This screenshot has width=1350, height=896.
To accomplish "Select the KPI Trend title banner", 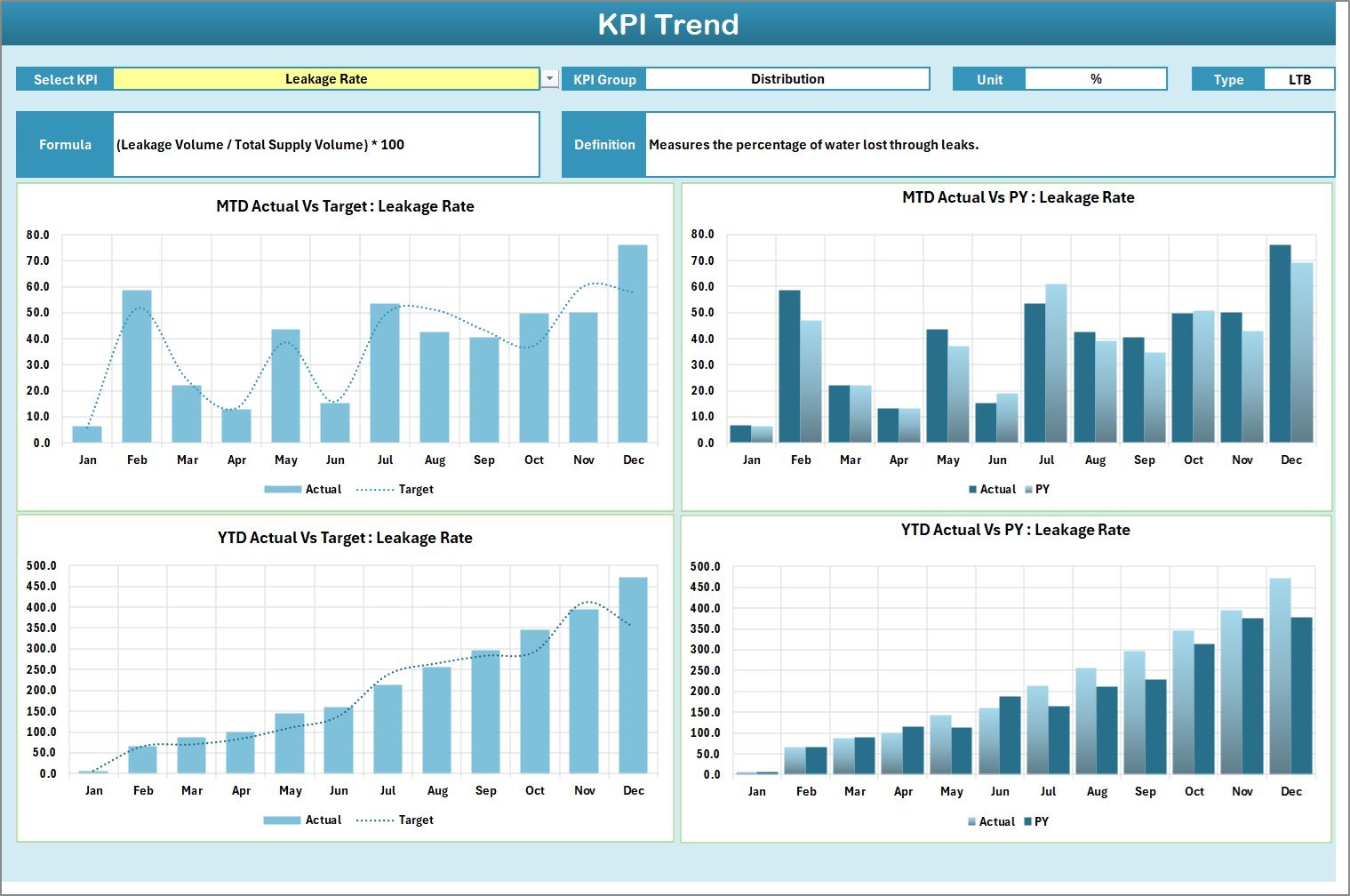I will click(x=668, y=24).
